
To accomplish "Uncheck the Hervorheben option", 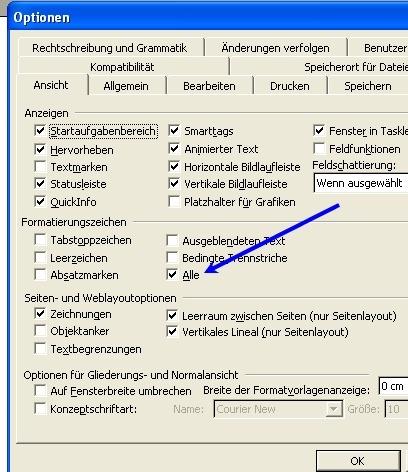I will [40, 149].
